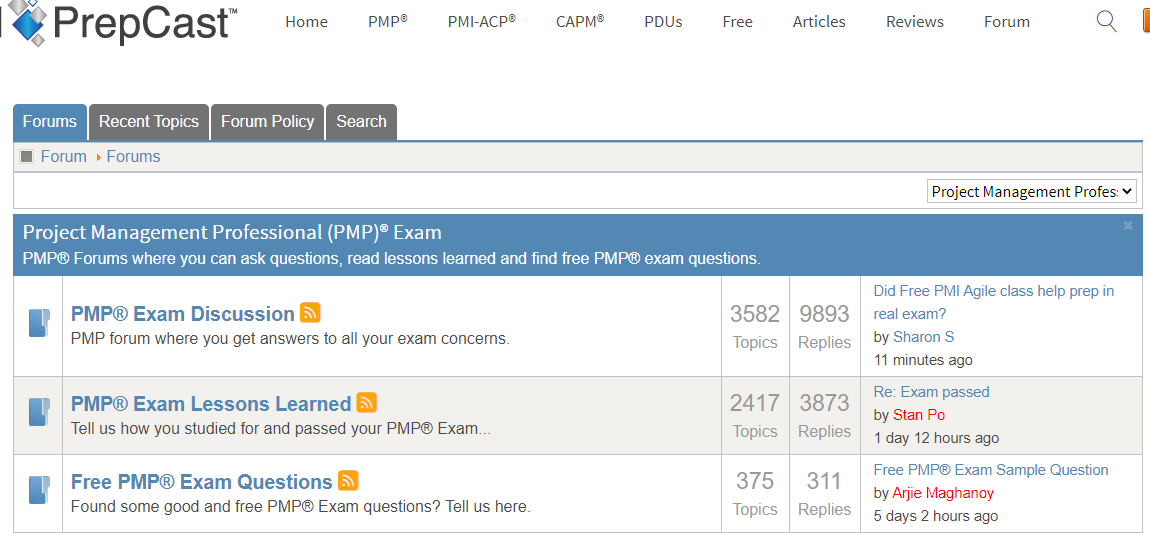Open Free PMP Exam Sample Question post

(991, 470)
